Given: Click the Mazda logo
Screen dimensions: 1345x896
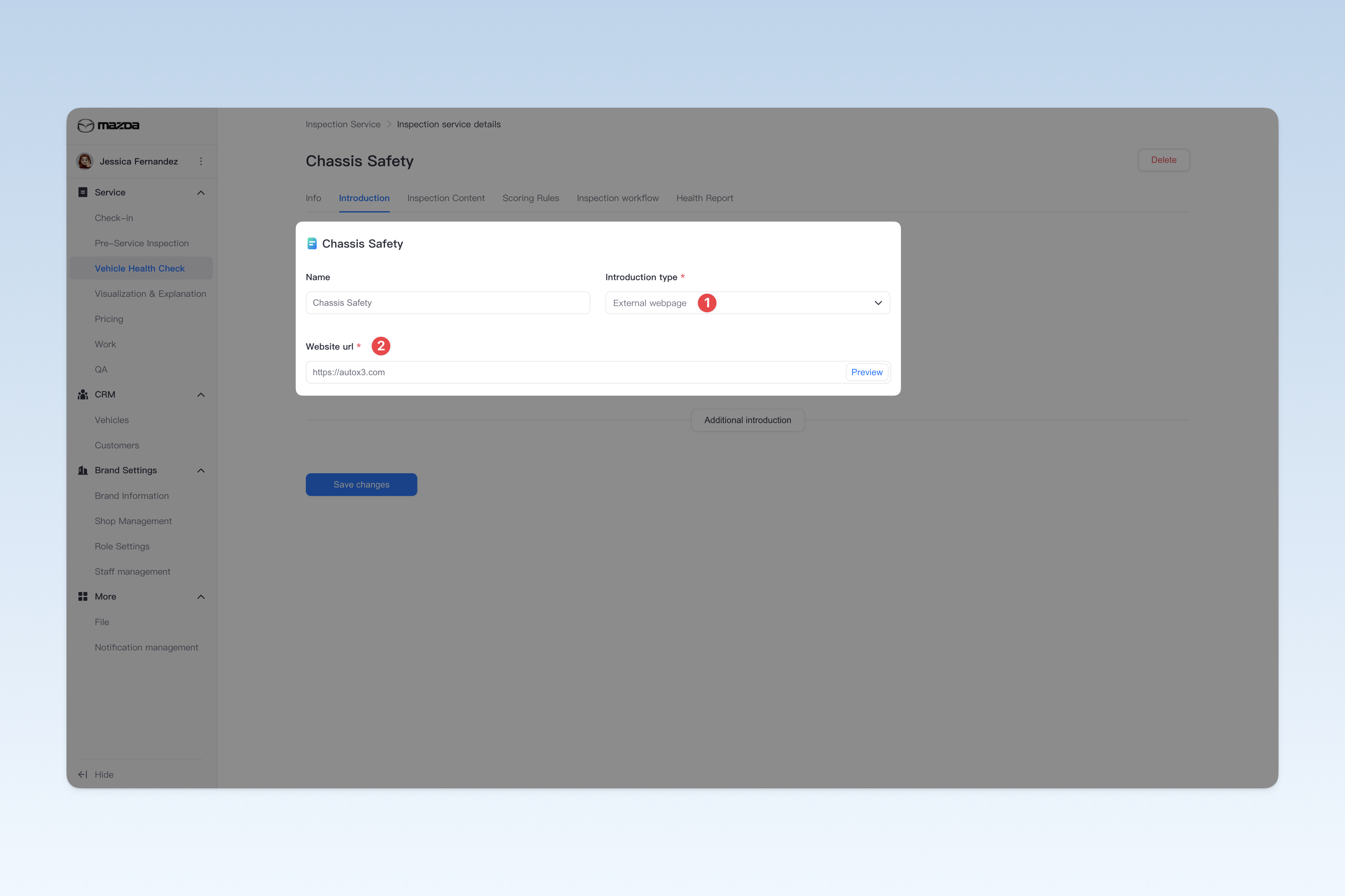Looking at the screenshot, I should 109,125.
